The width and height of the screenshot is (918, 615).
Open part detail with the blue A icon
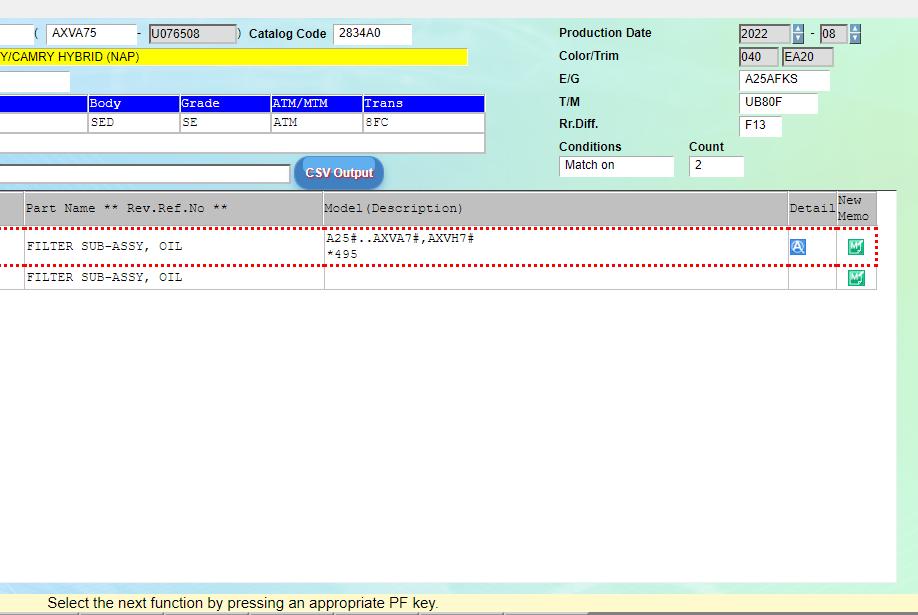797,245
